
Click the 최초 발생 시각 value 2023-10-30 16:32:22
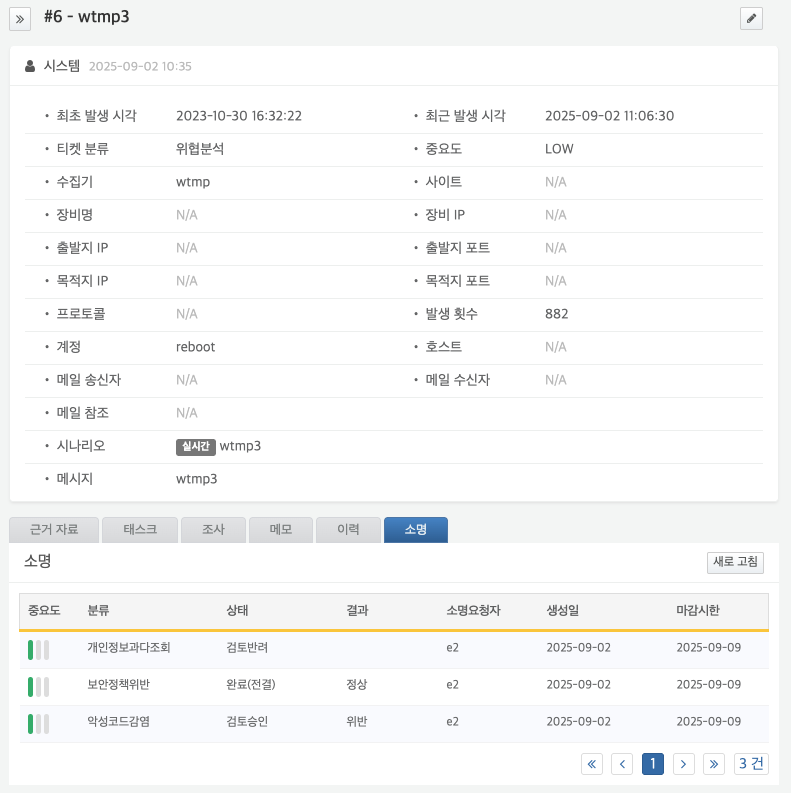239,116
